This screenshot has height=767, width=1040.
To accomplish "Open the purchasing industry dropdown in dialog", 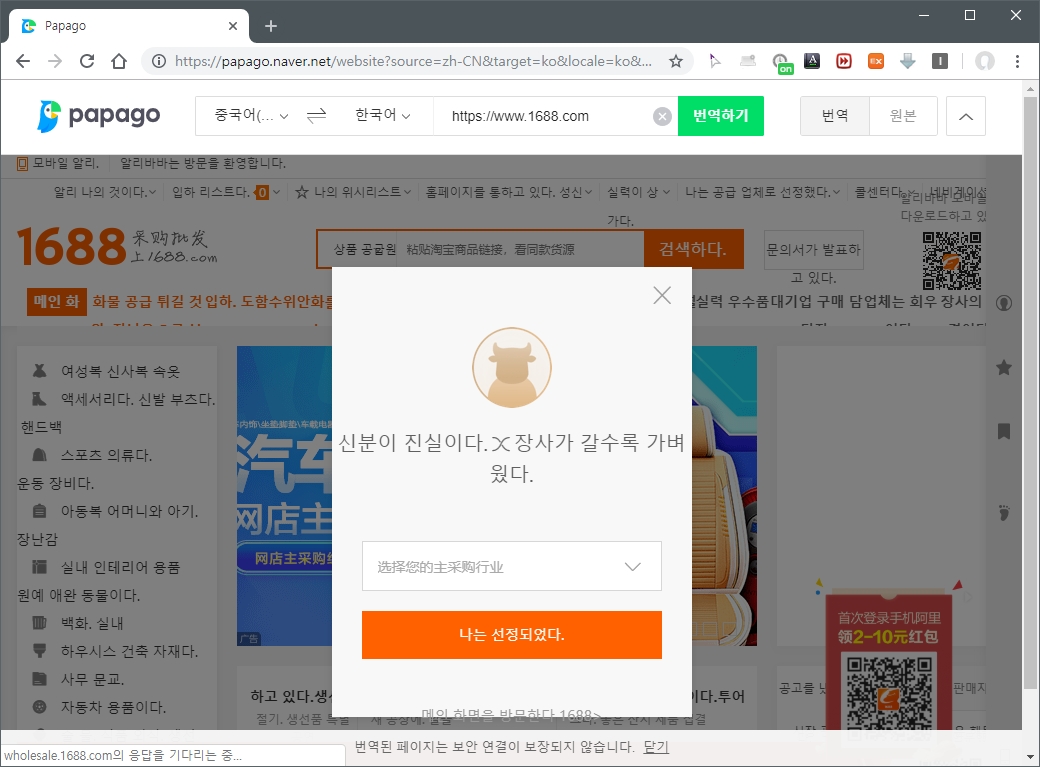I will (x=511, y=566).
